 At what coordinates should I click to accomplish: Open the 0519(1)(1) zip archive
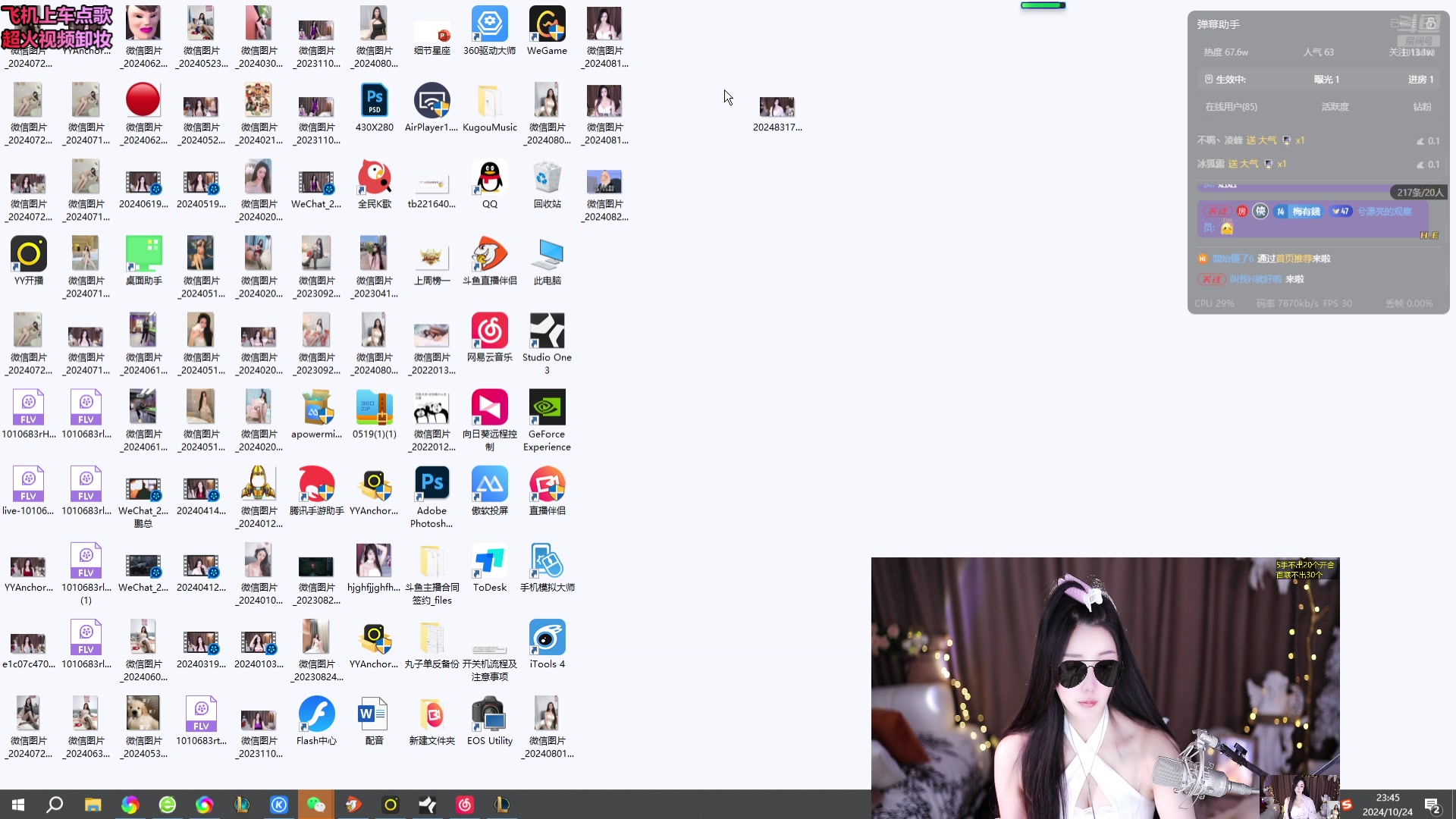pyautogui.click(x=374, y=414)
